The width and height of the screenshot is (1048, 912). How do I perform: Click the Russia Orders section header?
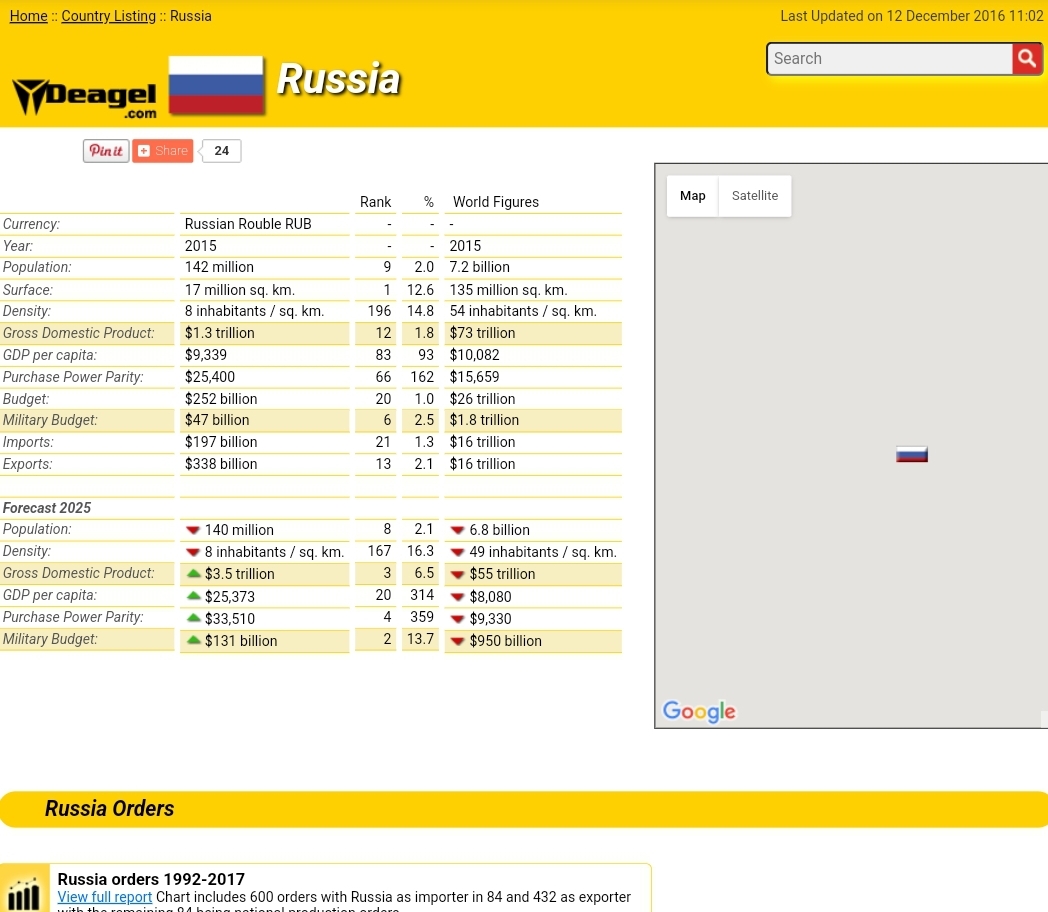pos(110,808)
